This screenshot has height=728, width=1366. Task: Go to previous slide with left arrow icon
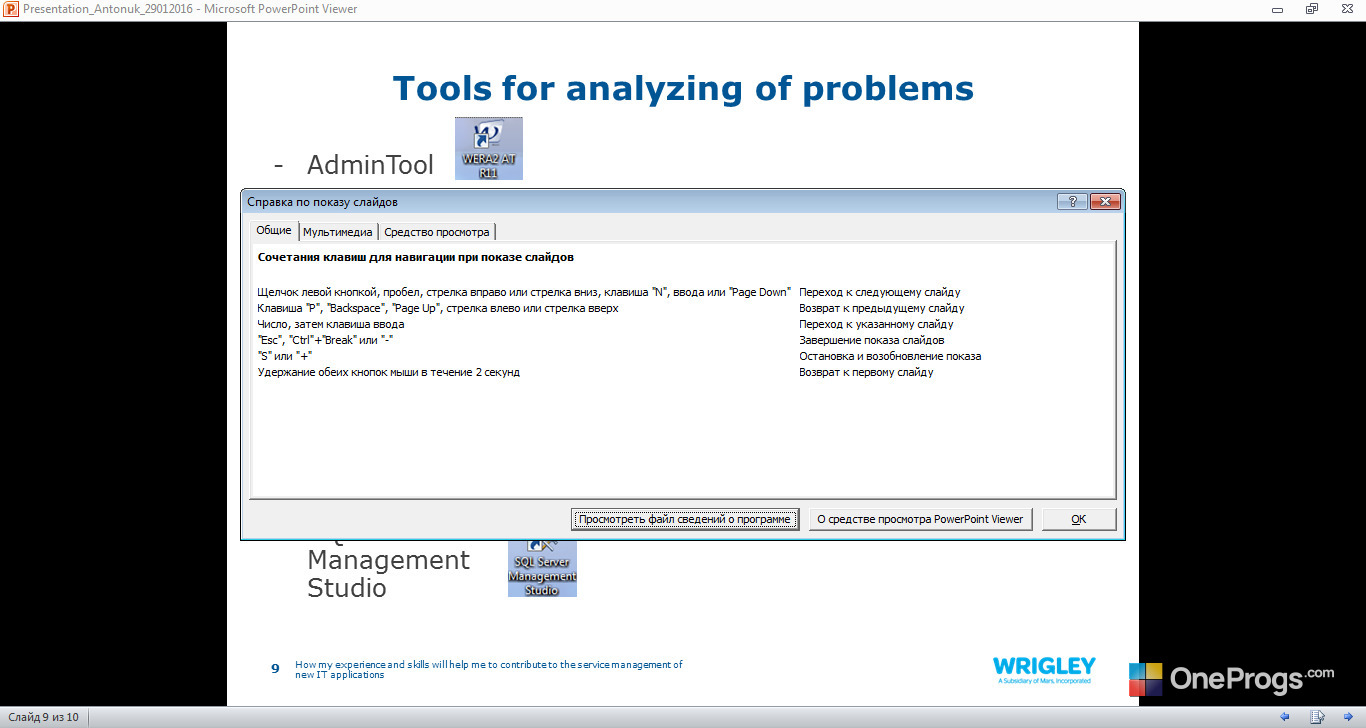1285,717
